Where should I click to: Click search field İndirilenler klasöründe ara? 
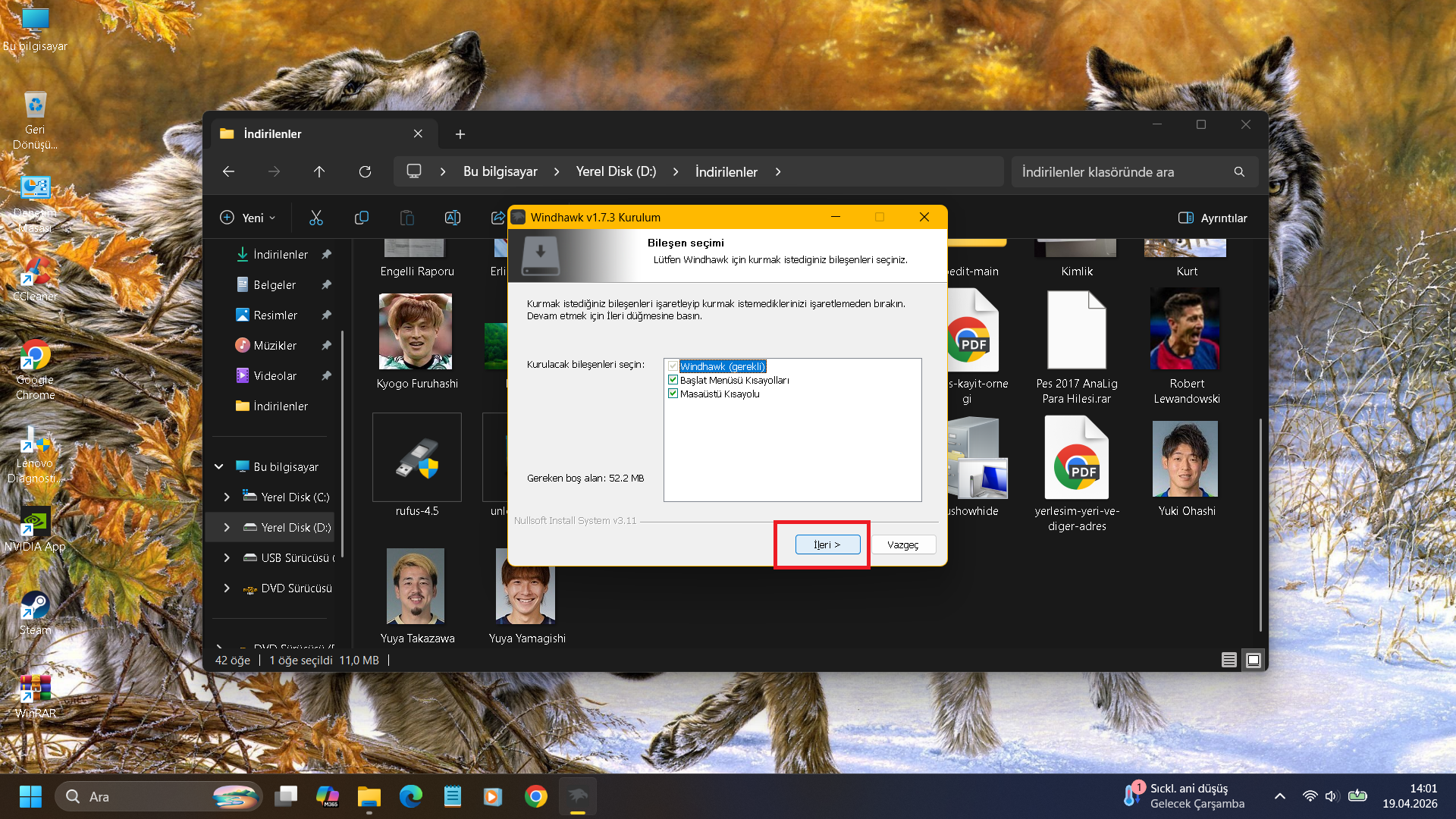pyautogui.click(x=1134, y=172)
